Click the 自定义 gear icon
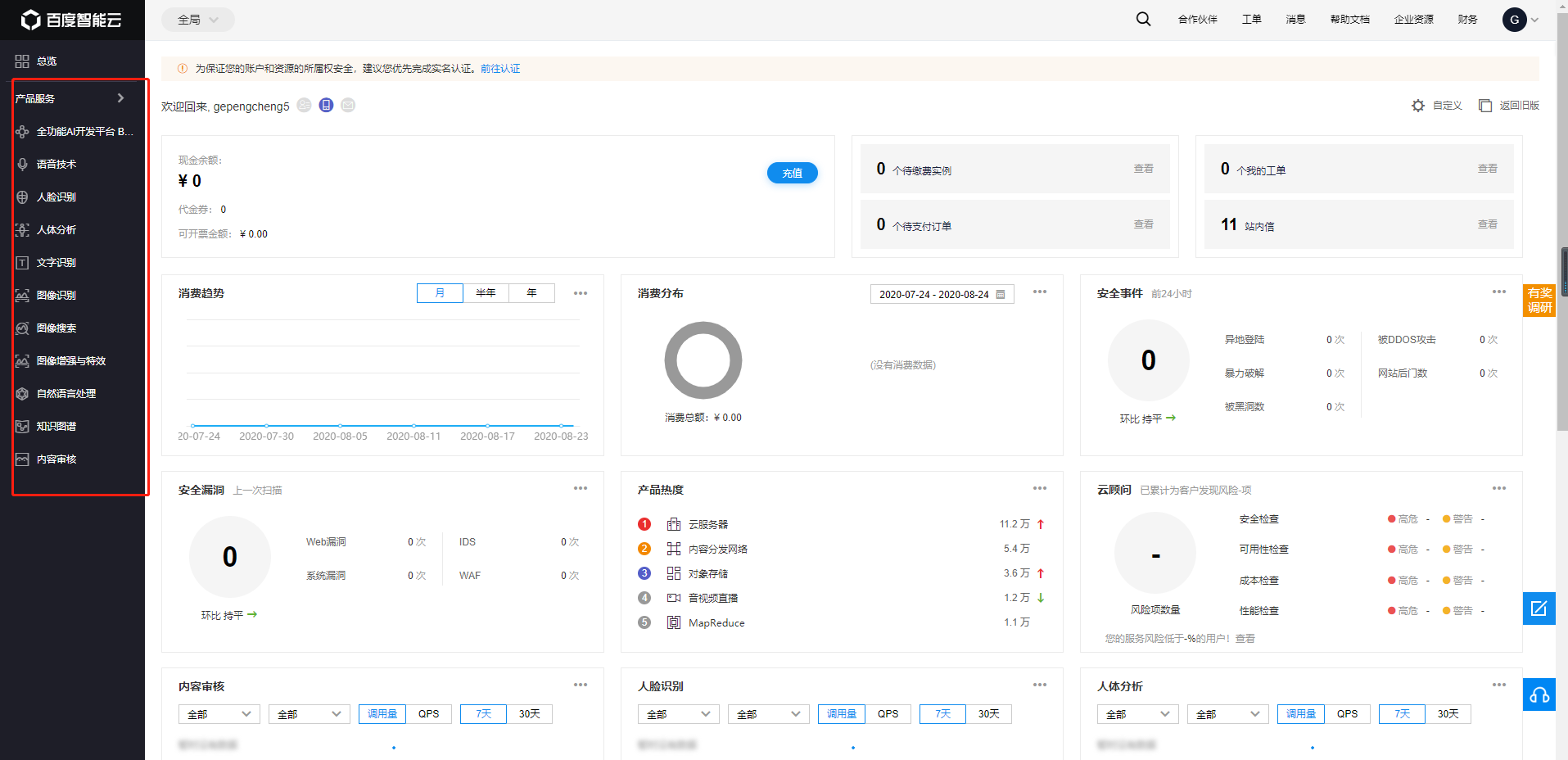 1418,106
